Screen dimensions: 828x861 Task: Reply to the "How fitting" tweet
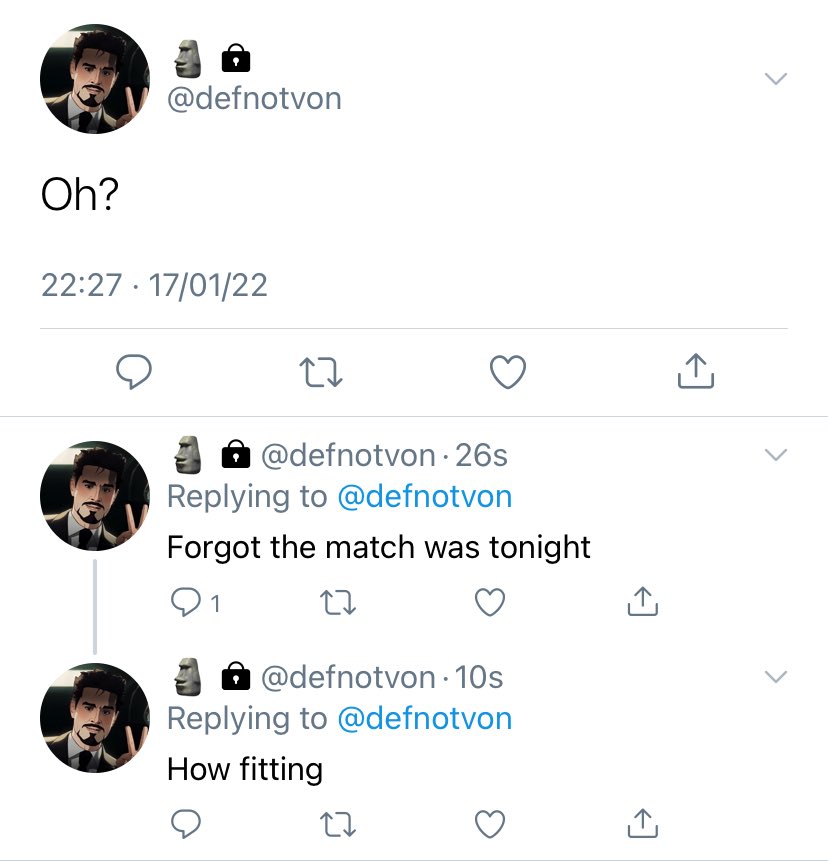(x=186, y=824)
